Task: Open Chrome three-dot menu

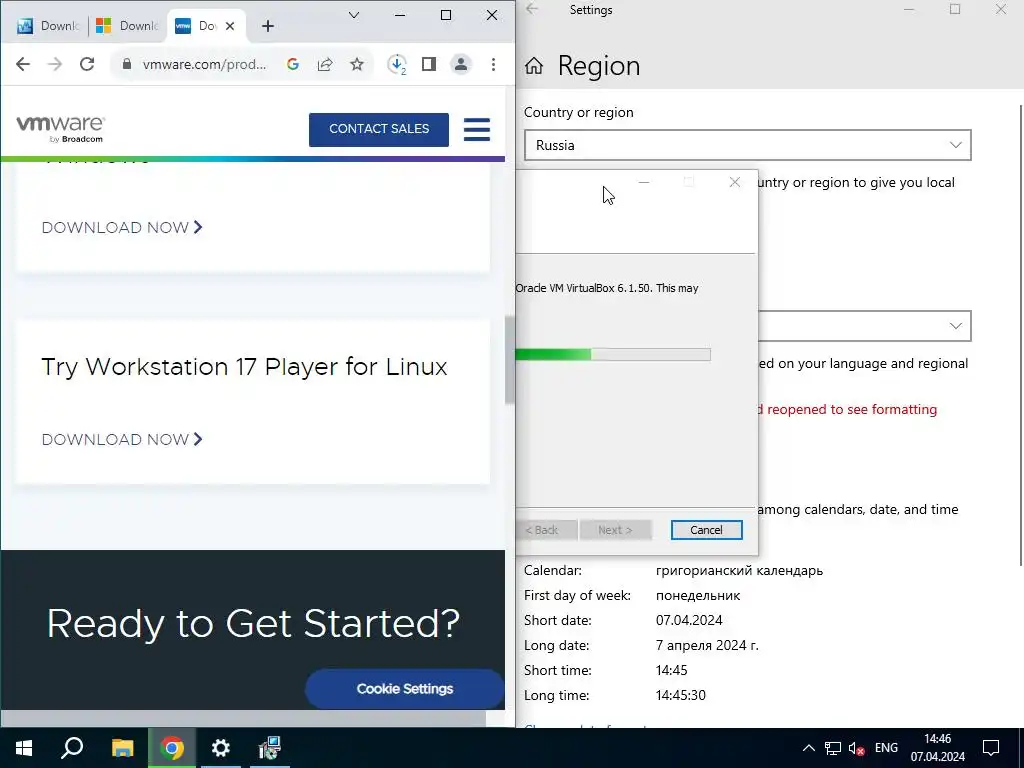Action: (493, 64)
